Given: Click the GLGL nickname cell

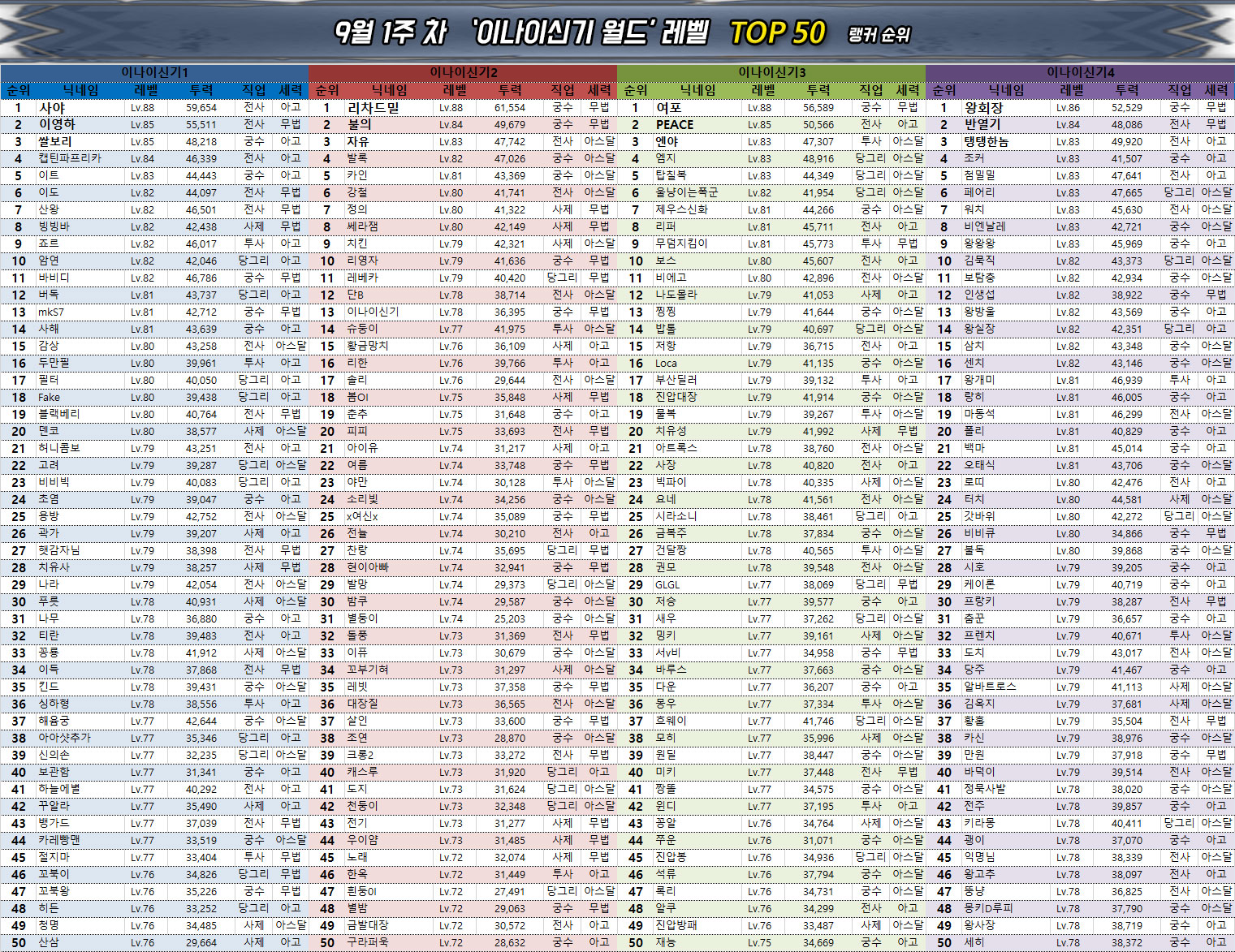Looking at the screenshot, I should pos(667,585).
